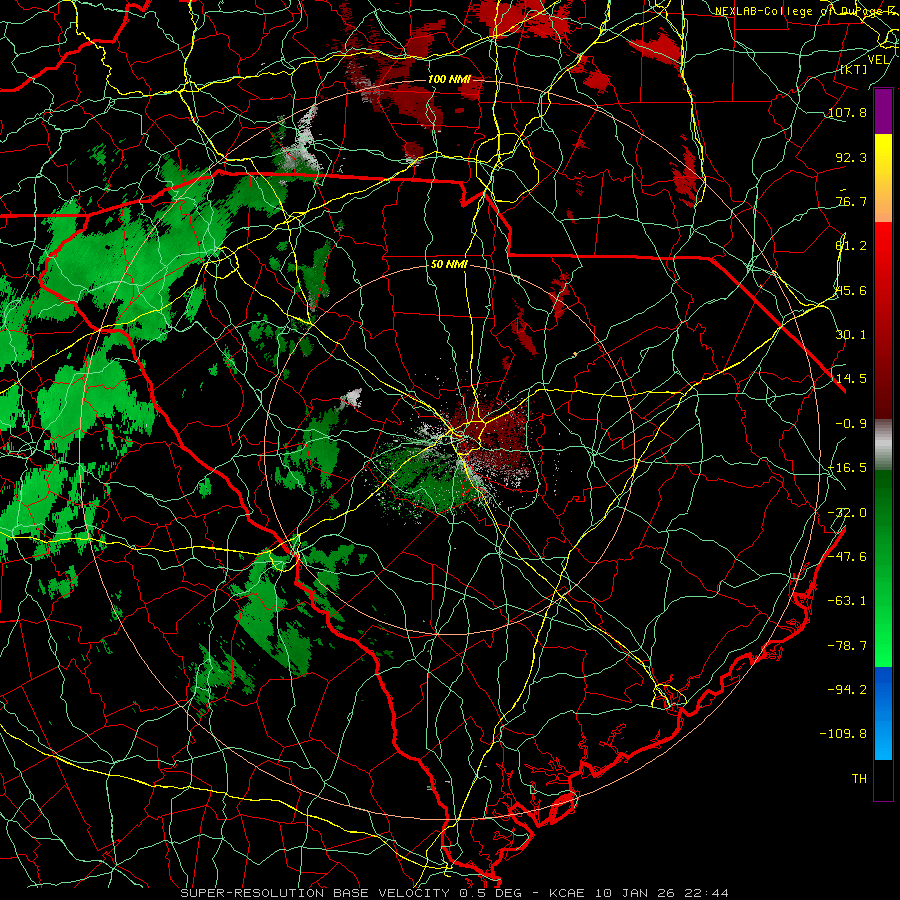Pick the red outbound band of the color bar

[x=883, y=320]
